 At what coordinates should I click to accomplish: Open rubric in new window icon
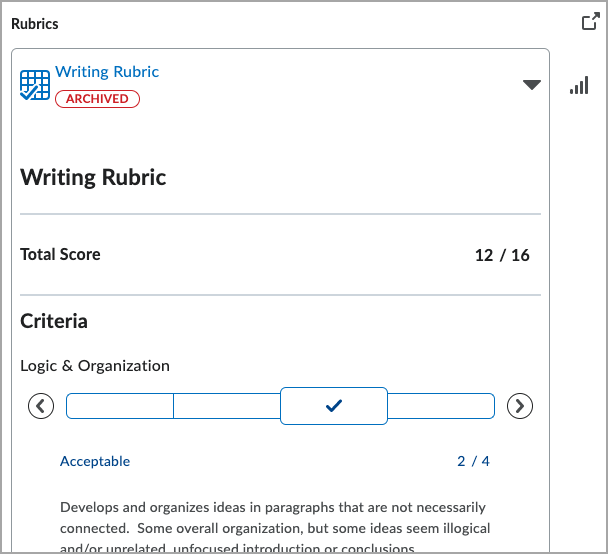(590, 22)
